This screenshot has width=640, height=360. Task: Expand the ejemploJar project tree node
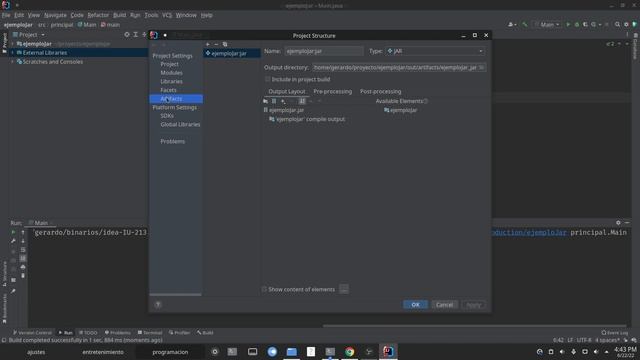(12, 44)
